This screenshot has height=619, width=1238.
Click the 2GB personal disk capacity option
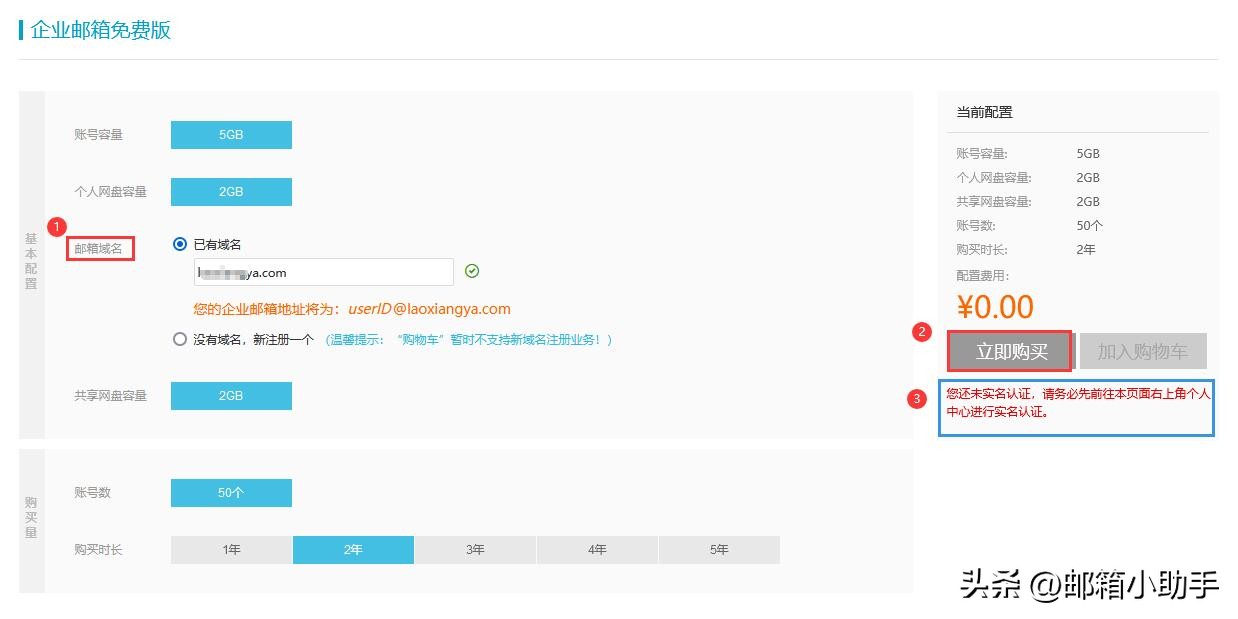231,191
